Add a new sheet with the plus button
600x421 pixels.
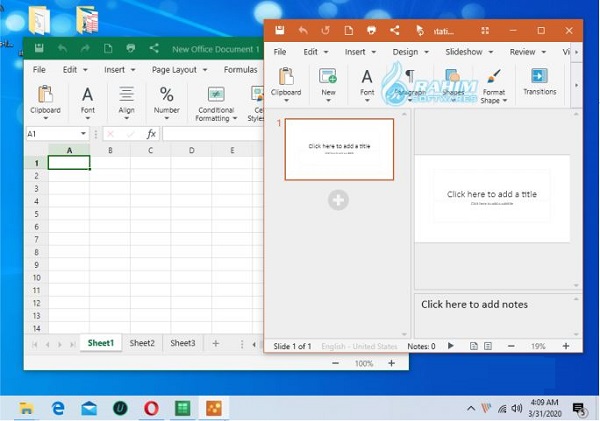coord(215,343)
